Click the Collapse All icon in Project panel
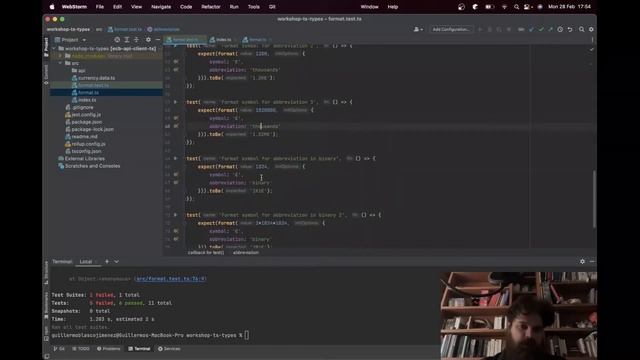 [x=136, y=40]
